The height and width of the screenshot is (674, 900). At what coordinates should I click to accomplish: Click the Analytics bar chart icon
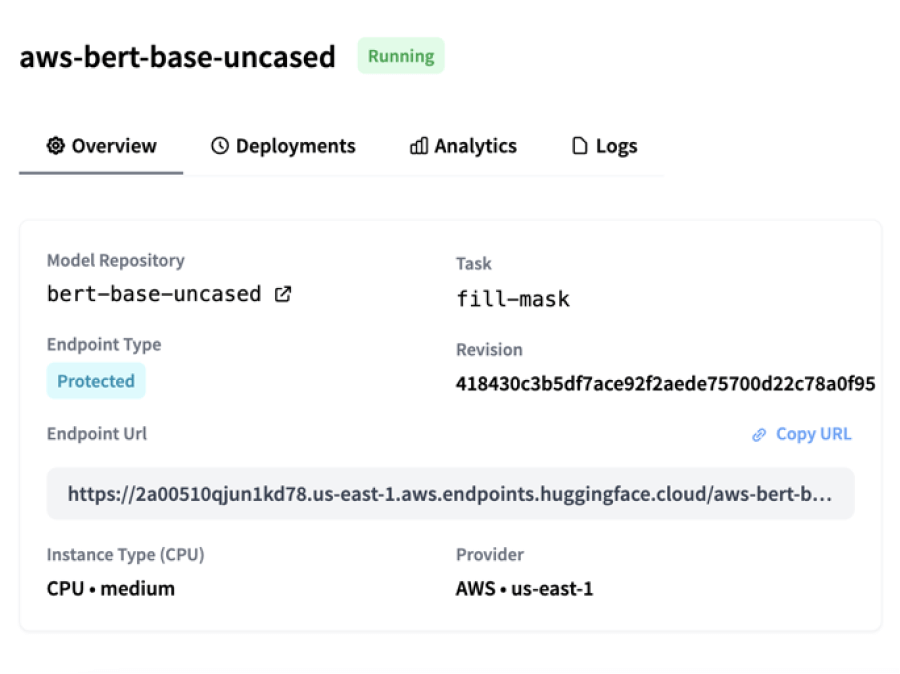[x=418, y=146]
